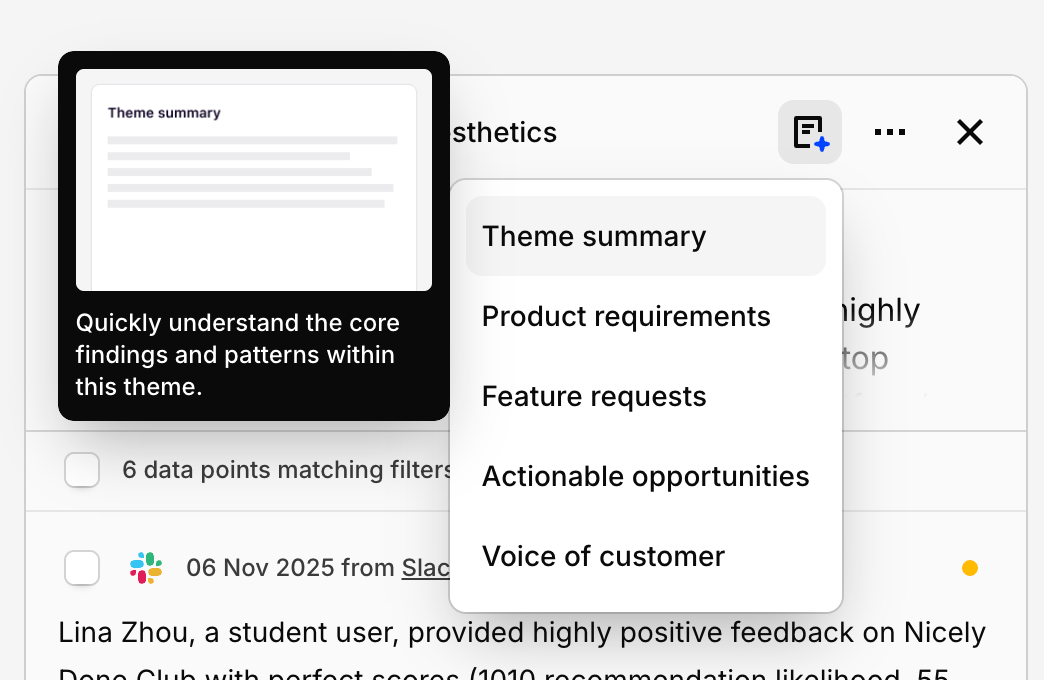
Task: Choose Product requirements option
Action: click(x=626, y=316)
